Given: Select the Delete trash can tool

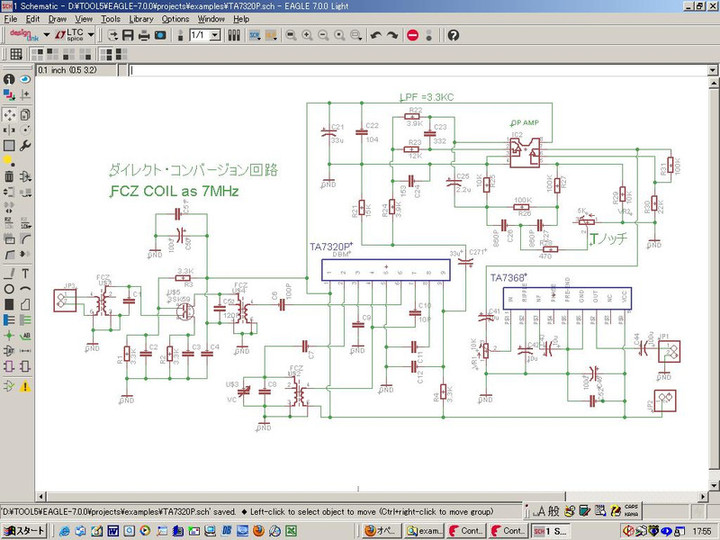Looking at the screenshot, I should [8, 177].
